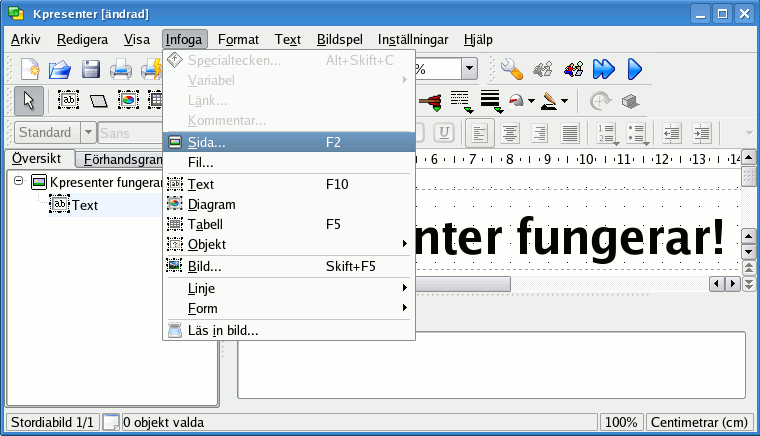This screenshot has height=436, width=760.
Task: Click the save floppy disk icon
Action: click(90, 69)
